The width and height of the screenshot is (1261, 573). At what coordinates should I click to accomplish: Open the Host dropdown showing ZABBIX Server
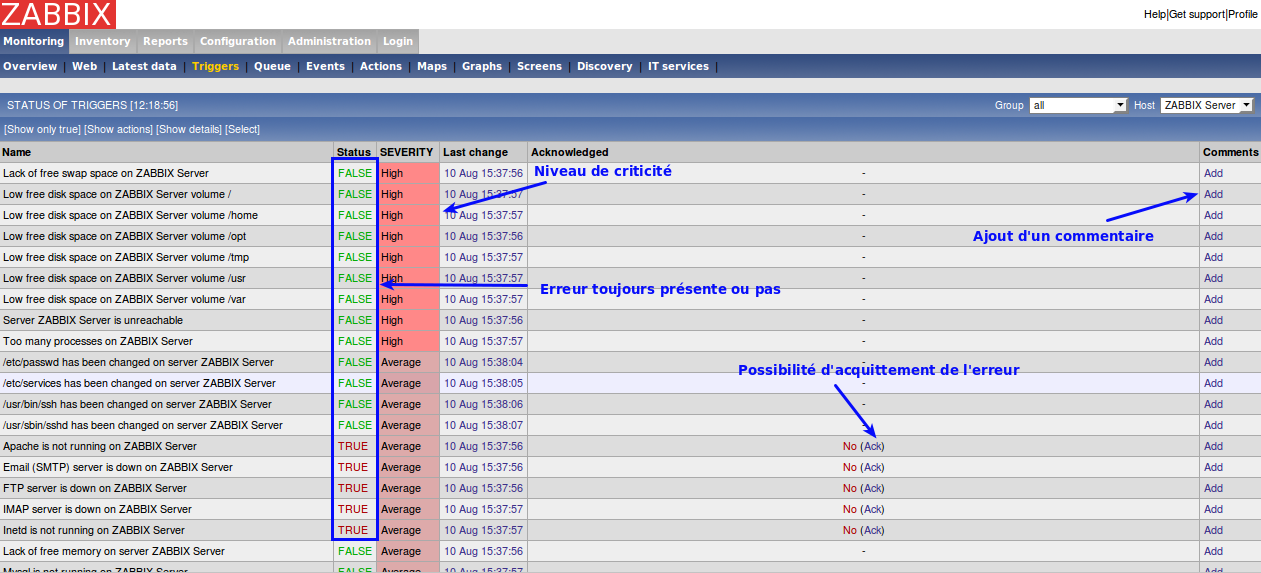tap(1206, 105)
